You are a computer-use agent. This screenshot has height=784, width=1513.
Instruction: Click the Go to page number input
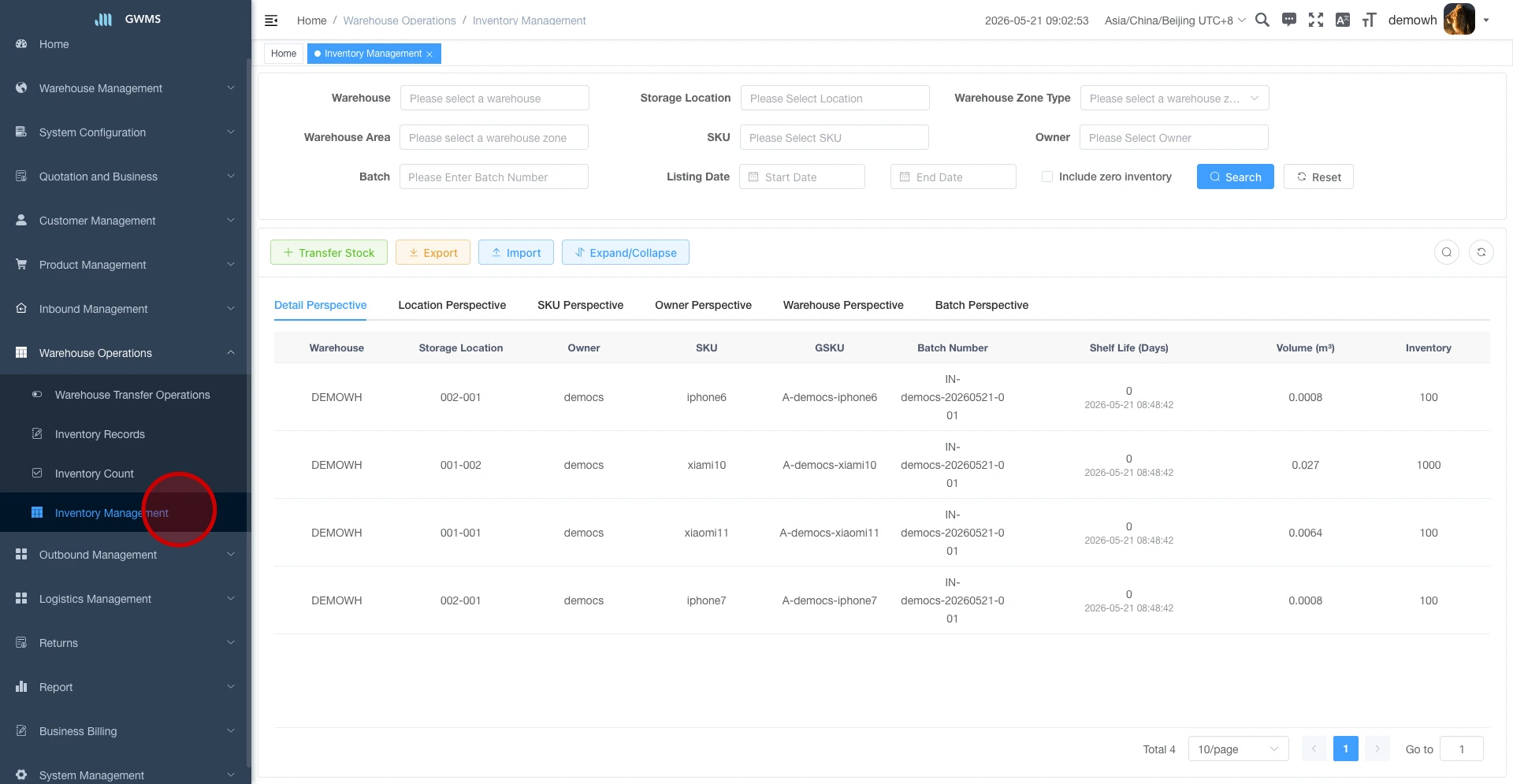(1462, 749)
